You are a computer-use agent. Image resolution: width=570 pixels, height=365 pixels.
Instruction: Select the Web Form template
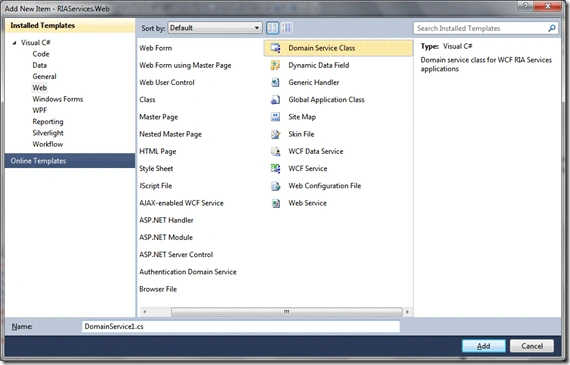[x=156, y=48]
